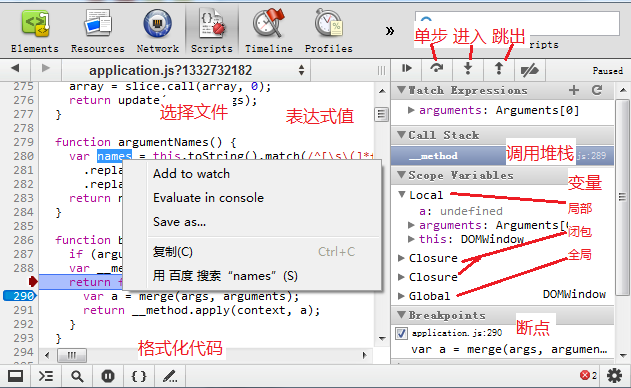Toggle pause on exceptions
Image resolution: width=631 pixels, height=388 pixels.
point(108,376)
